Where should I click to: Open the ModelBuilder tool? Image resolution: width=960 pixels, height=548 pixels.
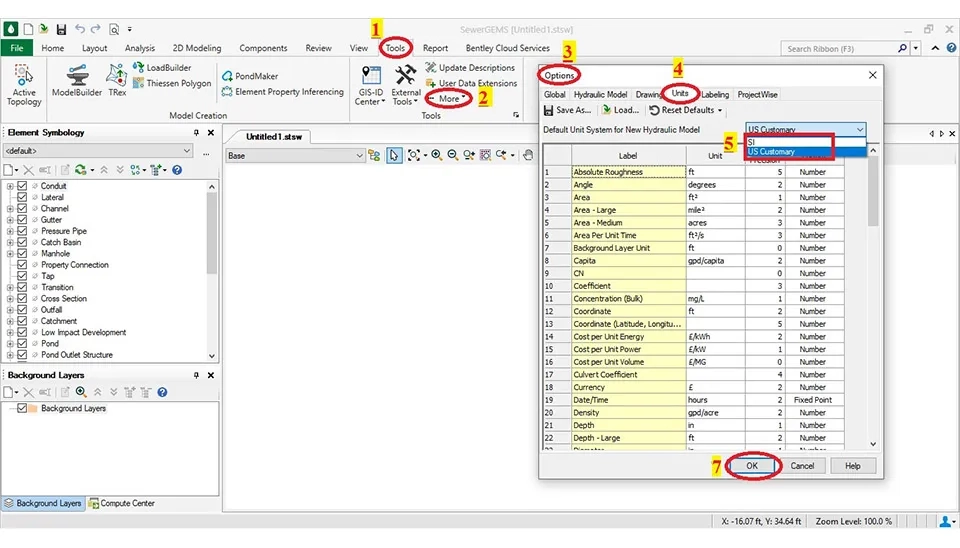pos(78,80)
